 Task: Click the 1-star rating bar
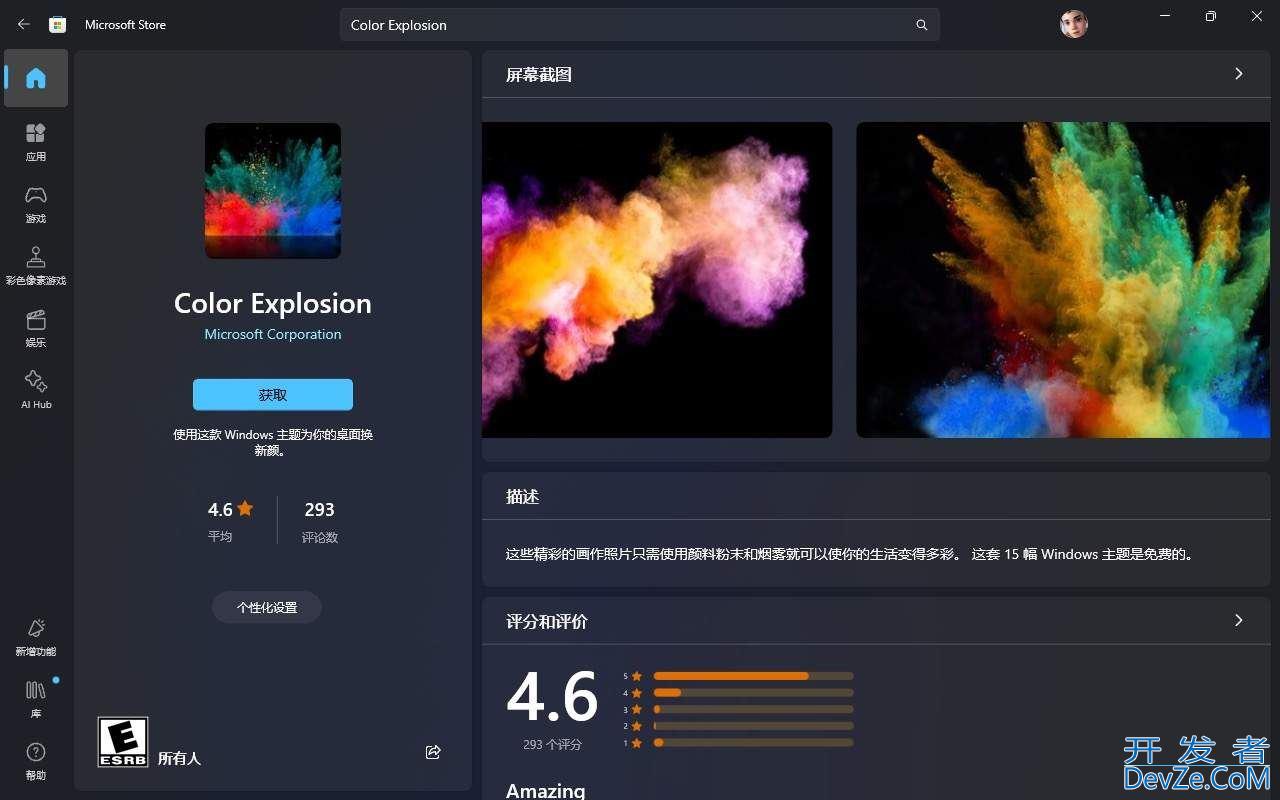(753, 743)
